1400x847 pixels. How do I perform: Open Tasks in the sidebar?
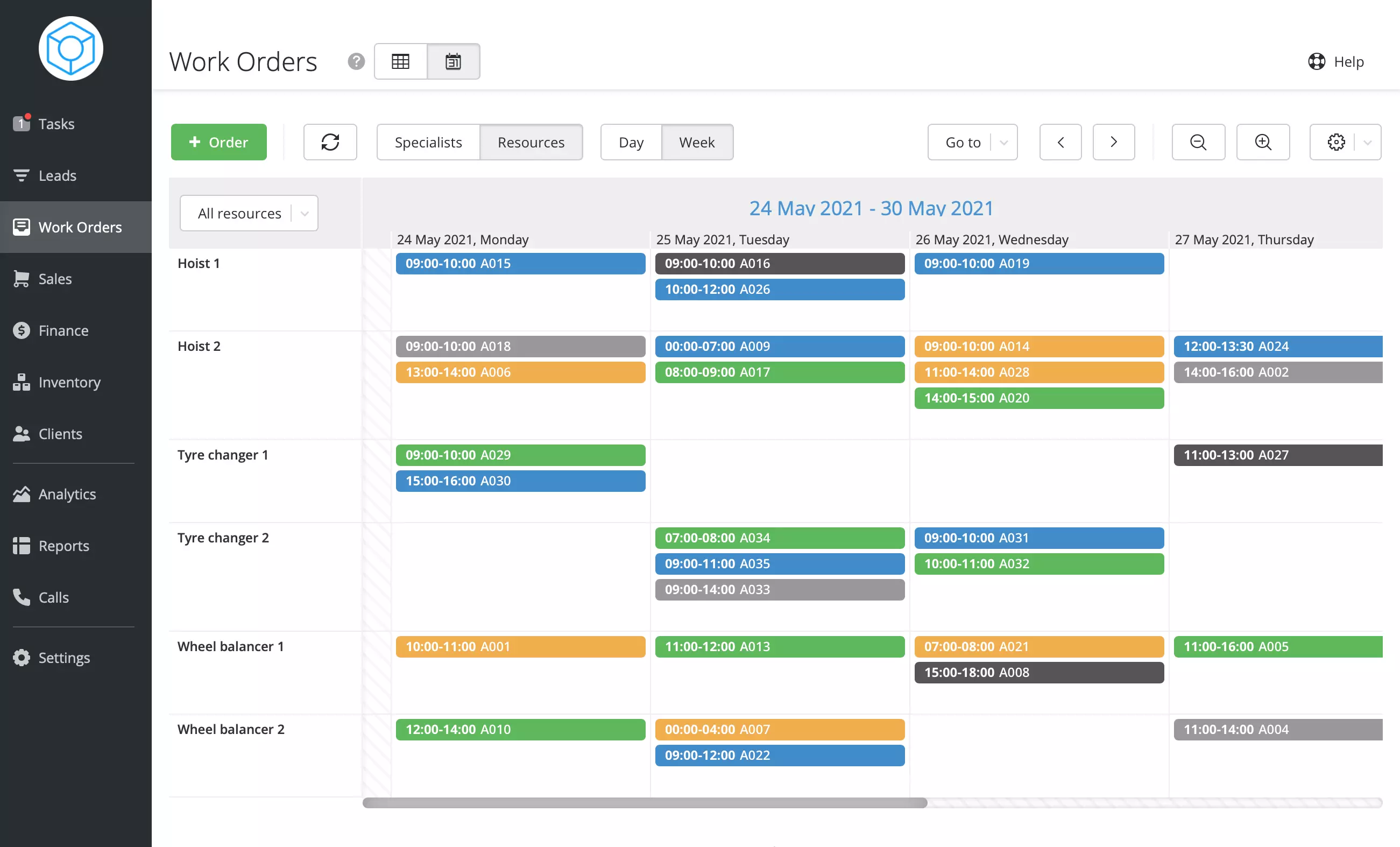pyautogui.click(x=75, y=123)
